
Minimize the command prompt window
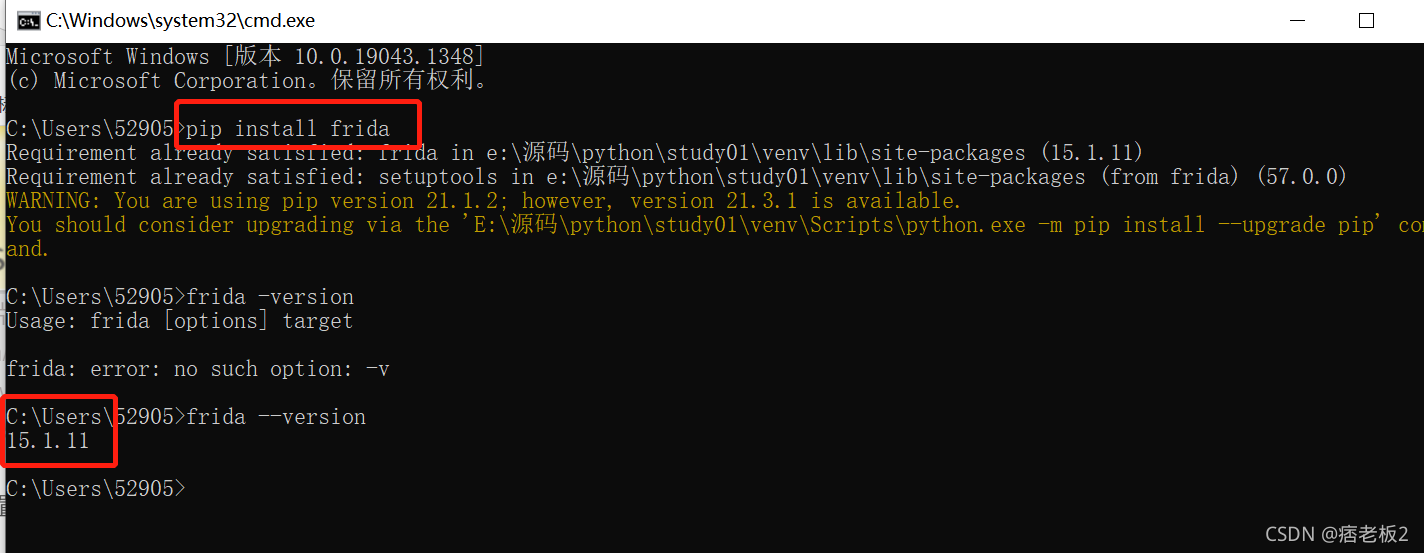[x=1297, y=20]
